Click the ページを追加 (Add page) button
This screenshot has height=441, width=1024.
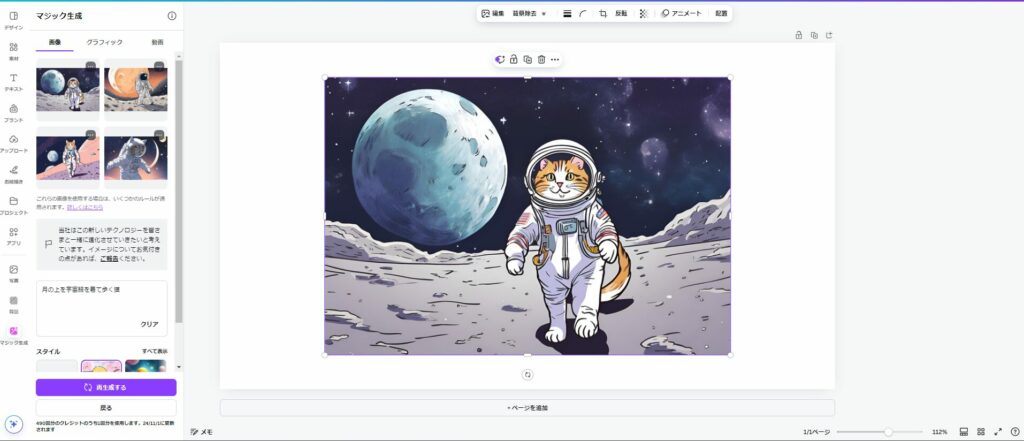pos(527,408)
